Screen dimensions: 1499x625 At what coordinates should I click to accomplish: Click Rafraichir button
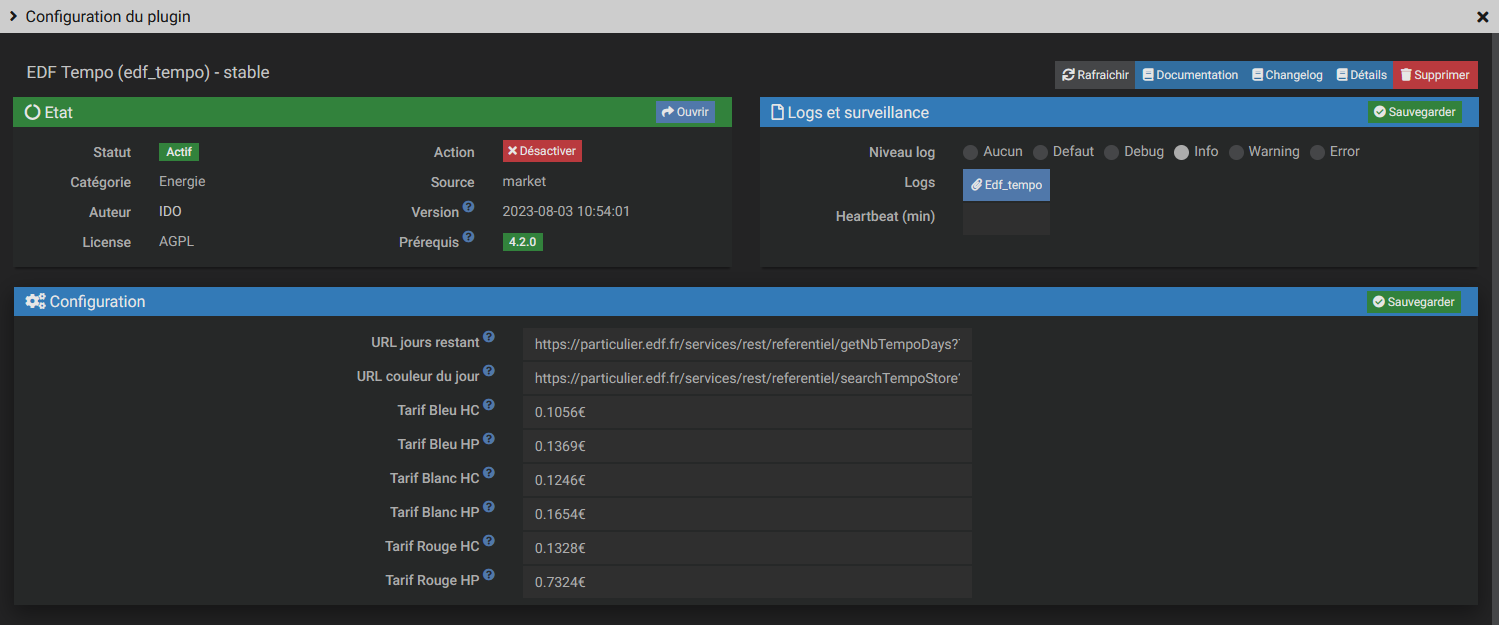1095,75
